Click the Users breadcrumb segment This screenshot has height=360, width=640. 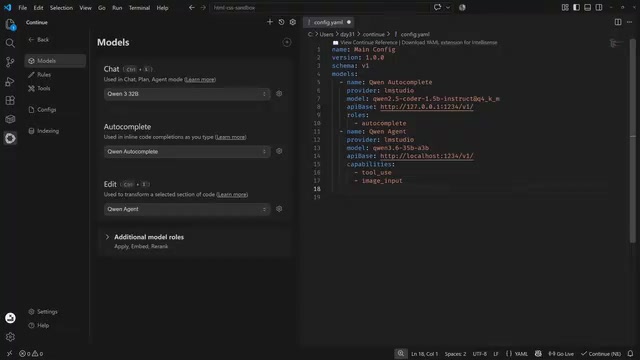(x=326, y=34)
